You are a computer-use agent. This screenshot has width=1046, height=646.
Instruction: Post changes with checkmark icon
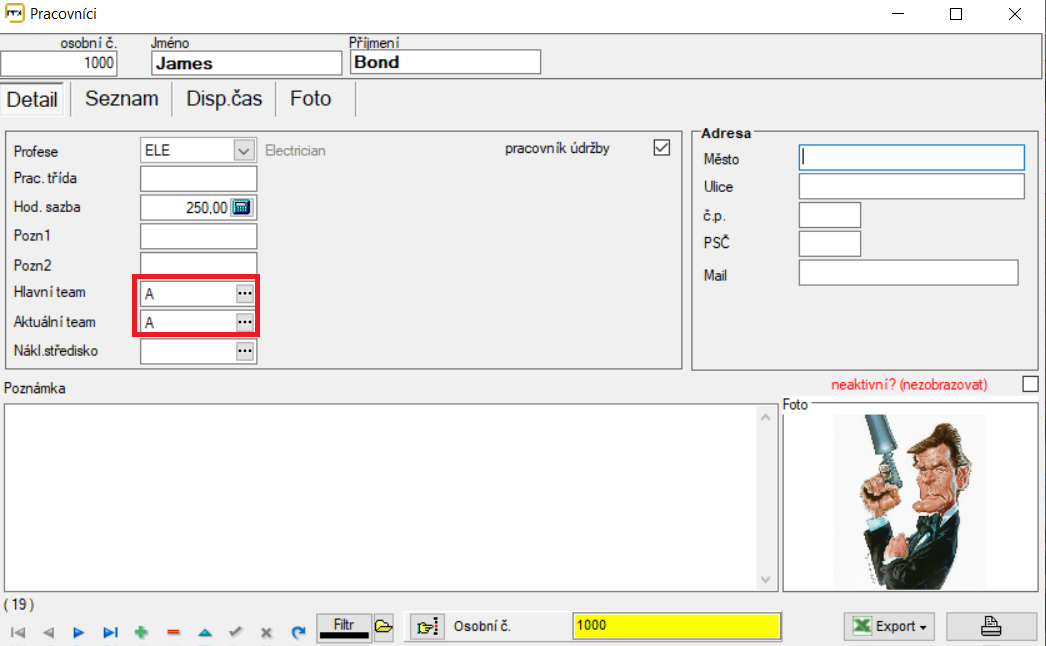tap(235, 631)
